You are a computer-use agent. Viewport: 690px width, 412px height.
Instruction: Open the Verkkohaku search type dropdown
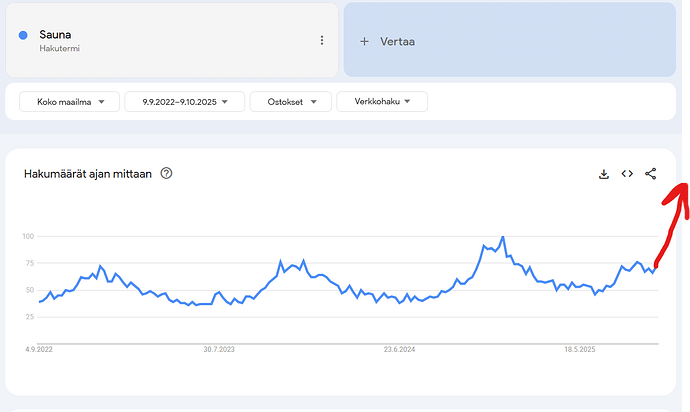[x=382, y=102]
